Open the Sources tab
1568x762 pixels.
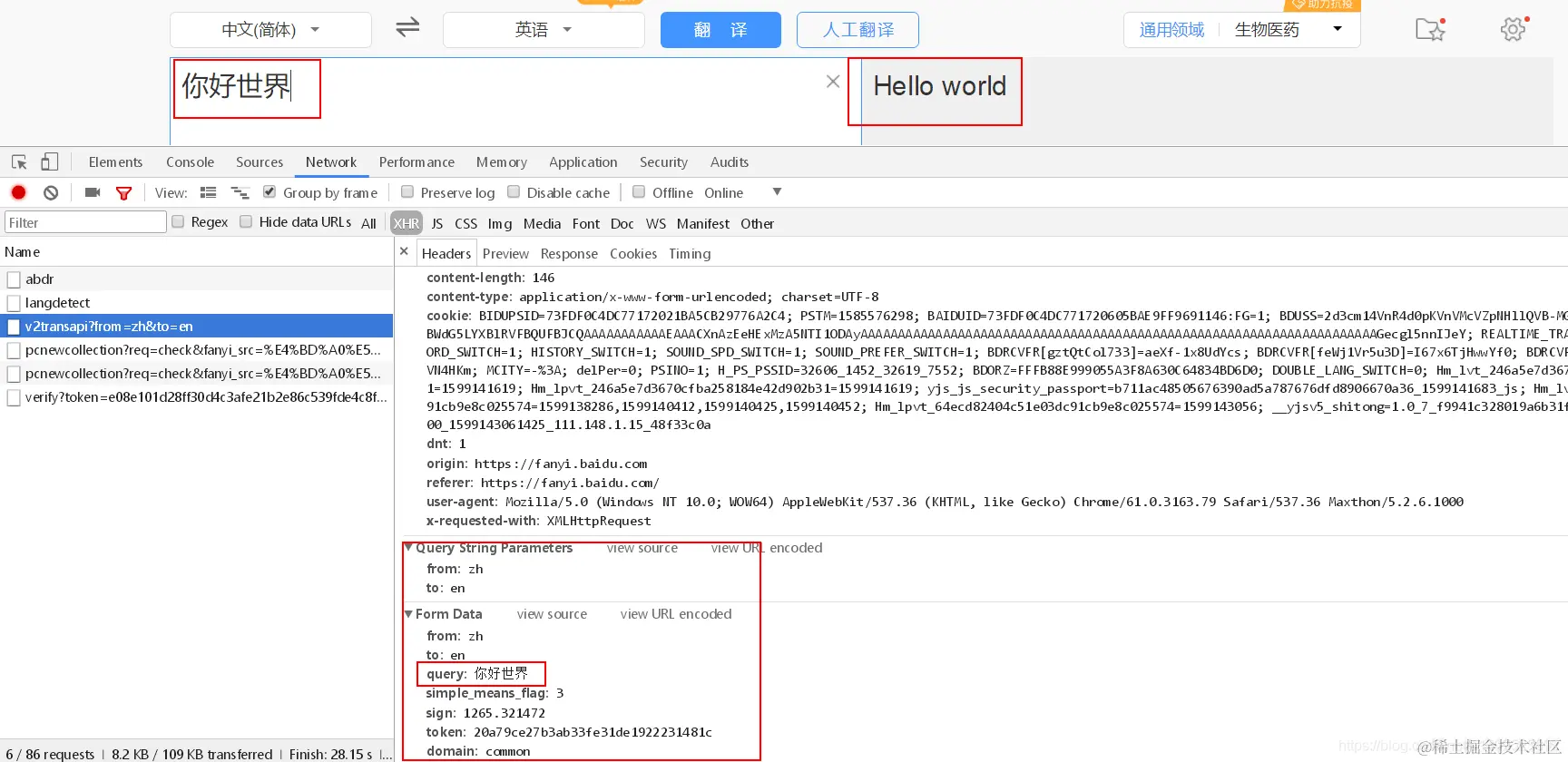(x=260, y=162)
